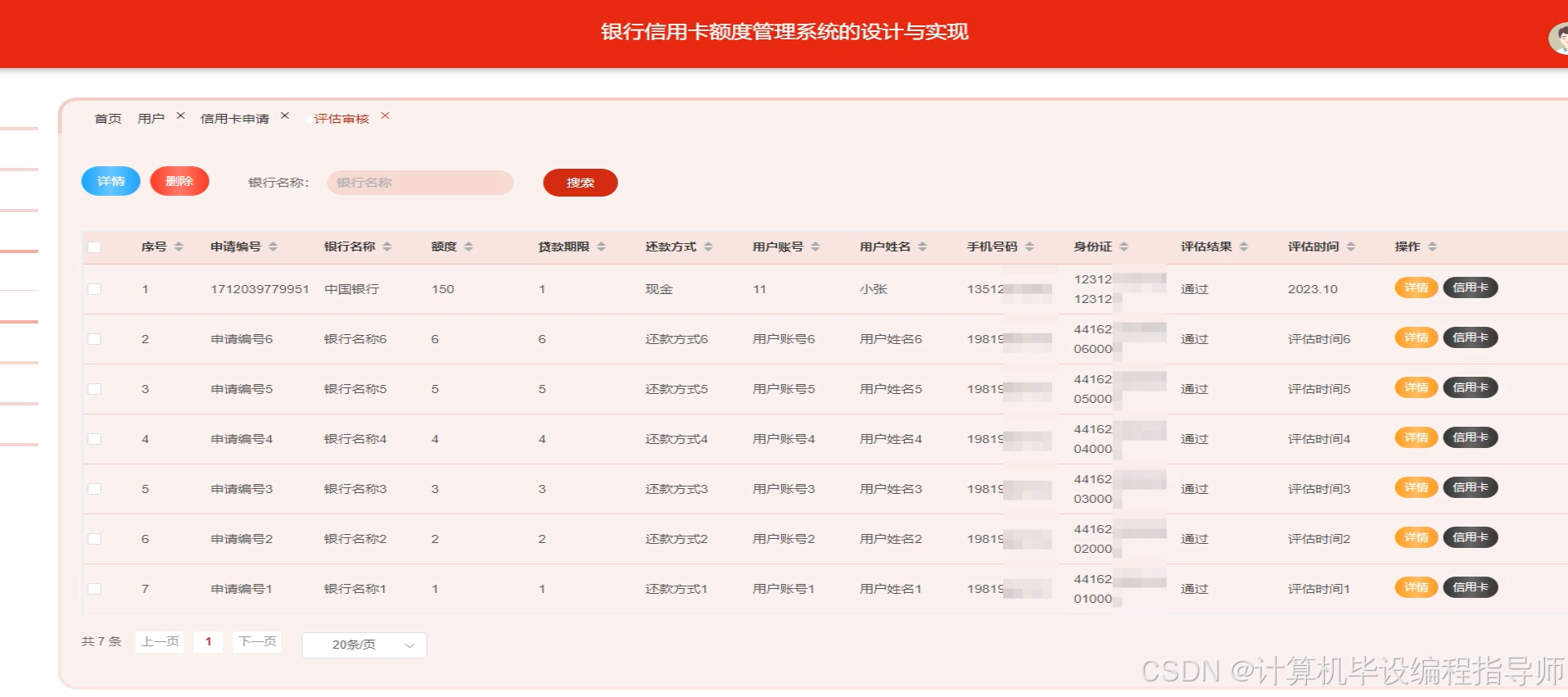Check the 申请编号2 row checkbox
This screenshot has width=1568, height=697.
coord(94,539)
